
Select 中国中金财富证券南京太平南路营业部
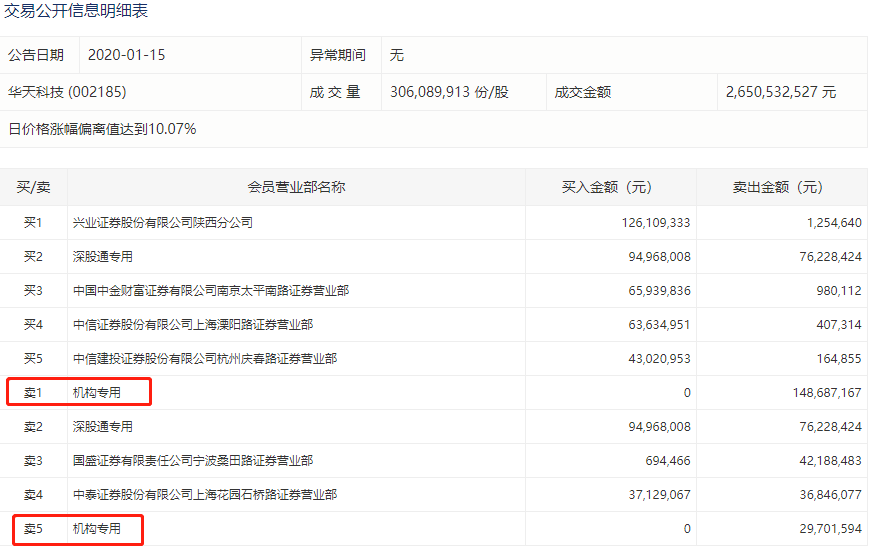pos(211,291)
